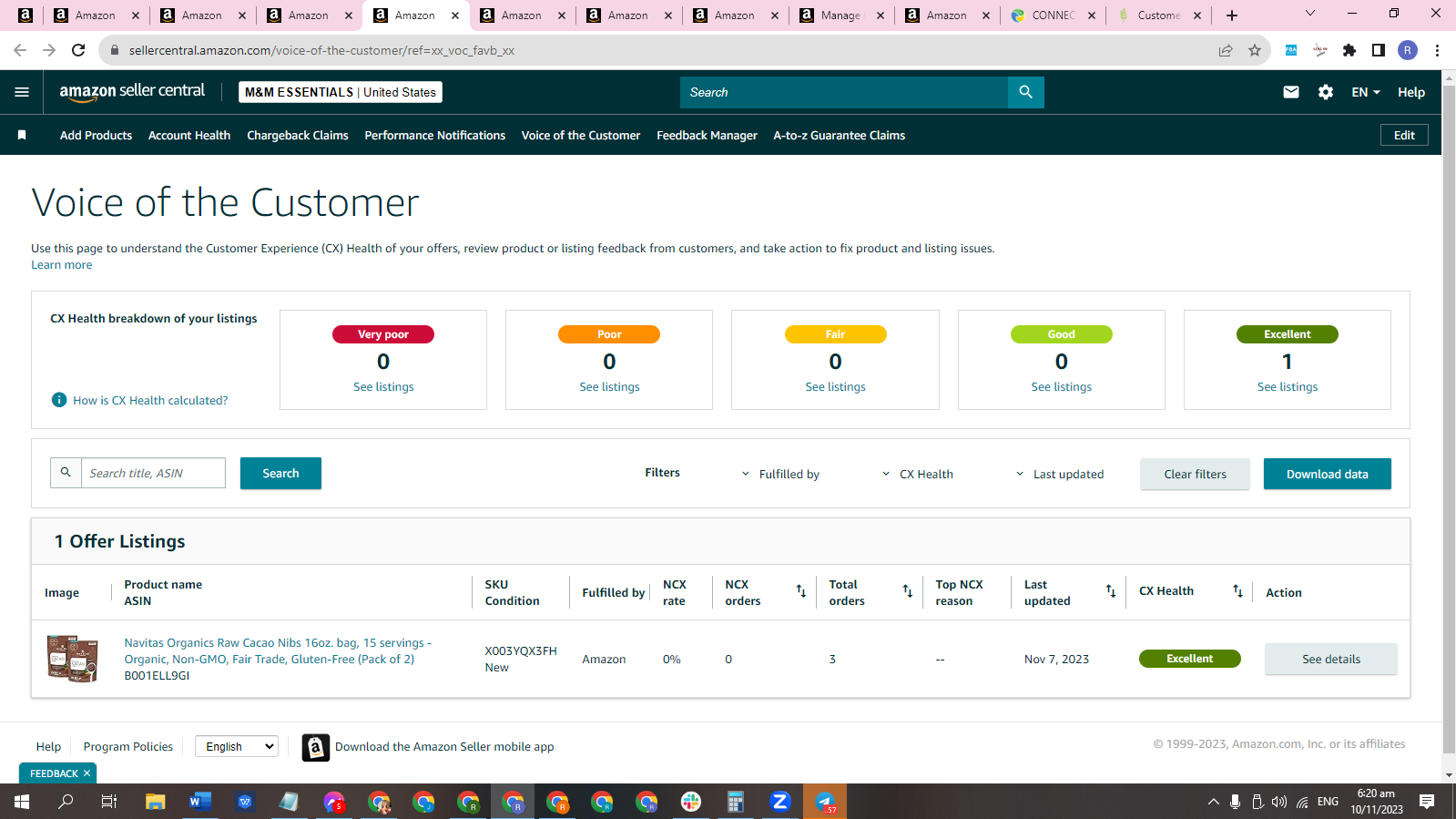Image resolution: width=1456 pixels, height=819 pixels.
Task: Click the Amazon Seller Central logo
Action: (132, 92)
